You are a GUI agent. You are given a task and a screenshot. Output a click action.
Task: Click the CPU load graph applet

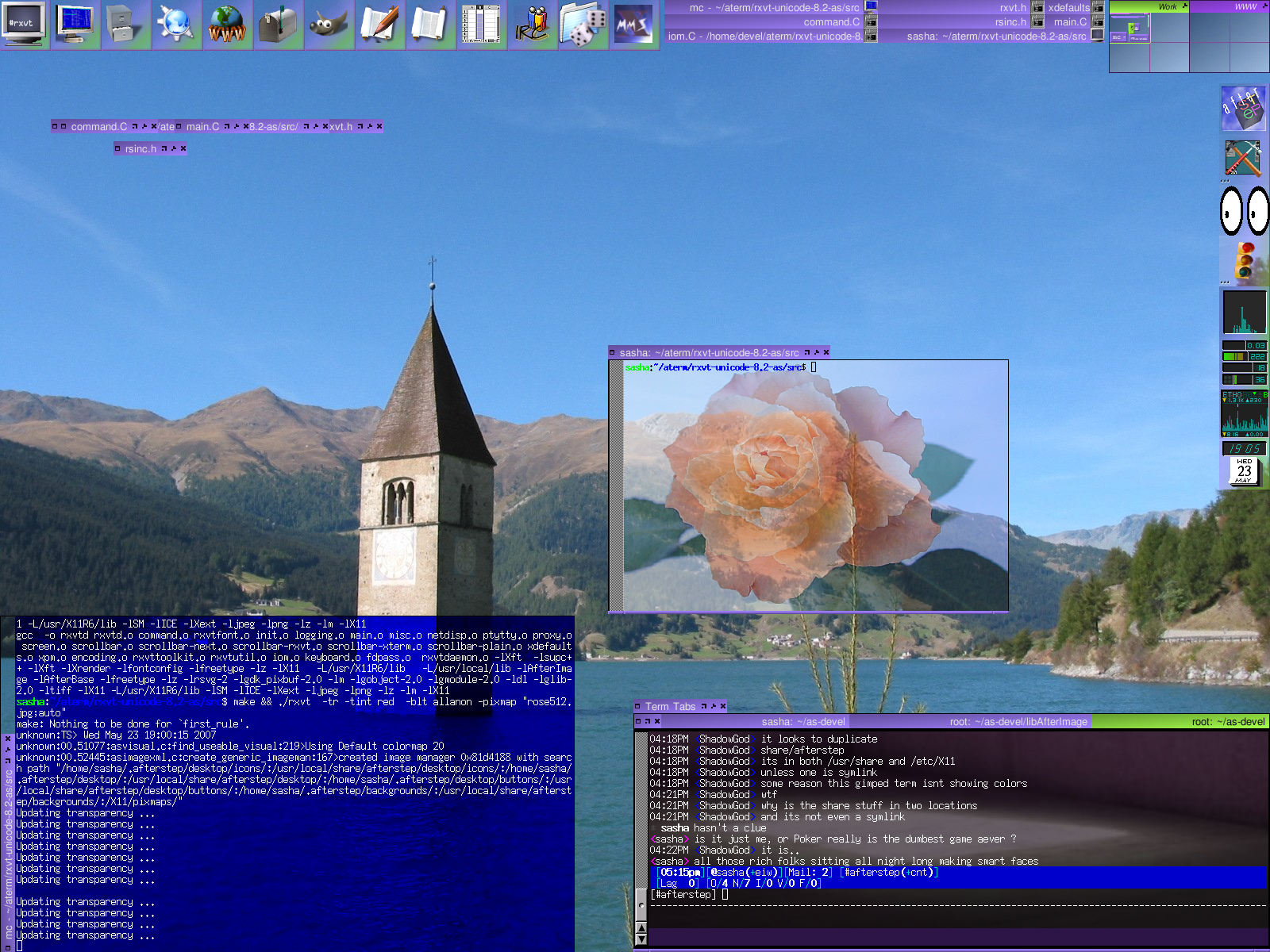click(1244, 313)
